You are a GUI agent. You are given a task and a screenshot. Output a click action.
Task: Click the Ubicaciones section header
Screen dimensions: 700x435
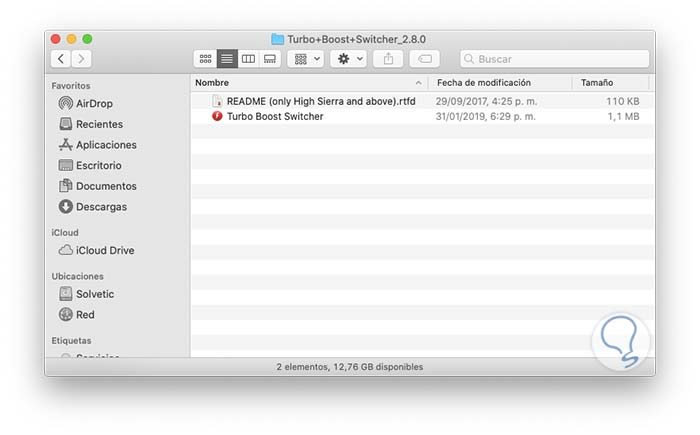pyautogui.click(x=77, y=276)
